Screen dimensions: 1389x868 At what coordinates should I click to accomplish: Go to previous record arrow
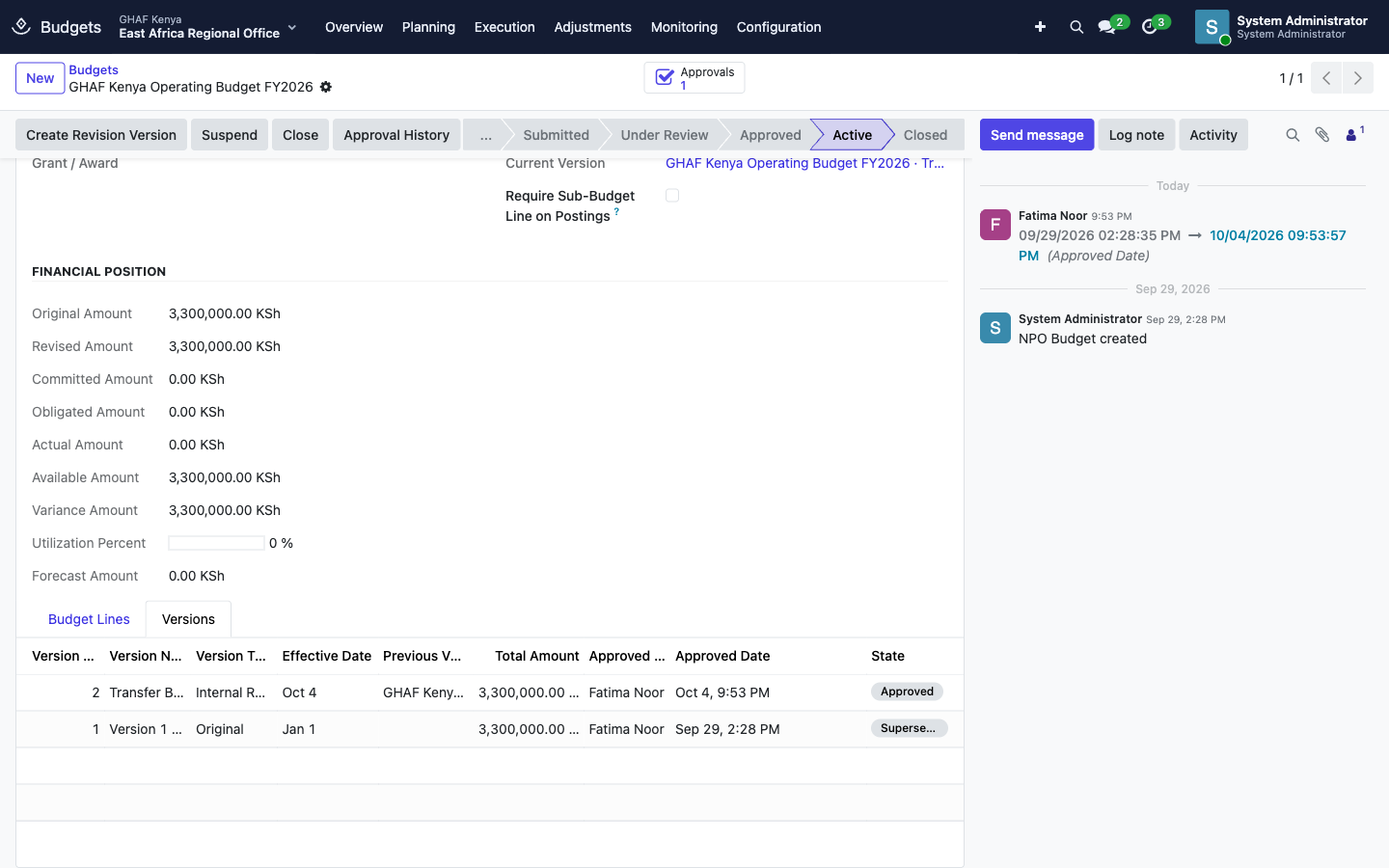(x=1326, y=78)
